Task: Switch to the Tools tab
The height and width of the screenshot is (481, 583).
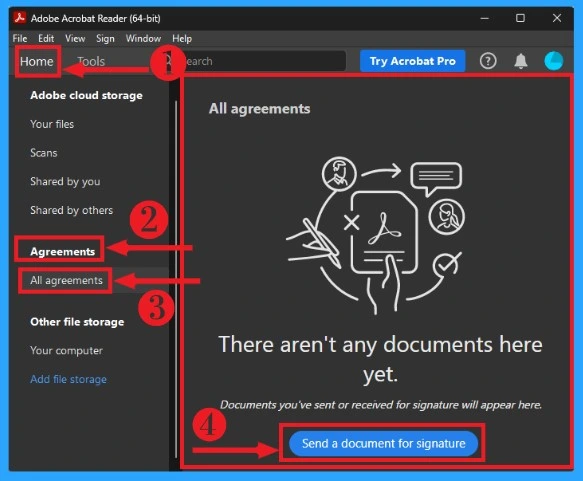Action: click(x=91, y=61)
